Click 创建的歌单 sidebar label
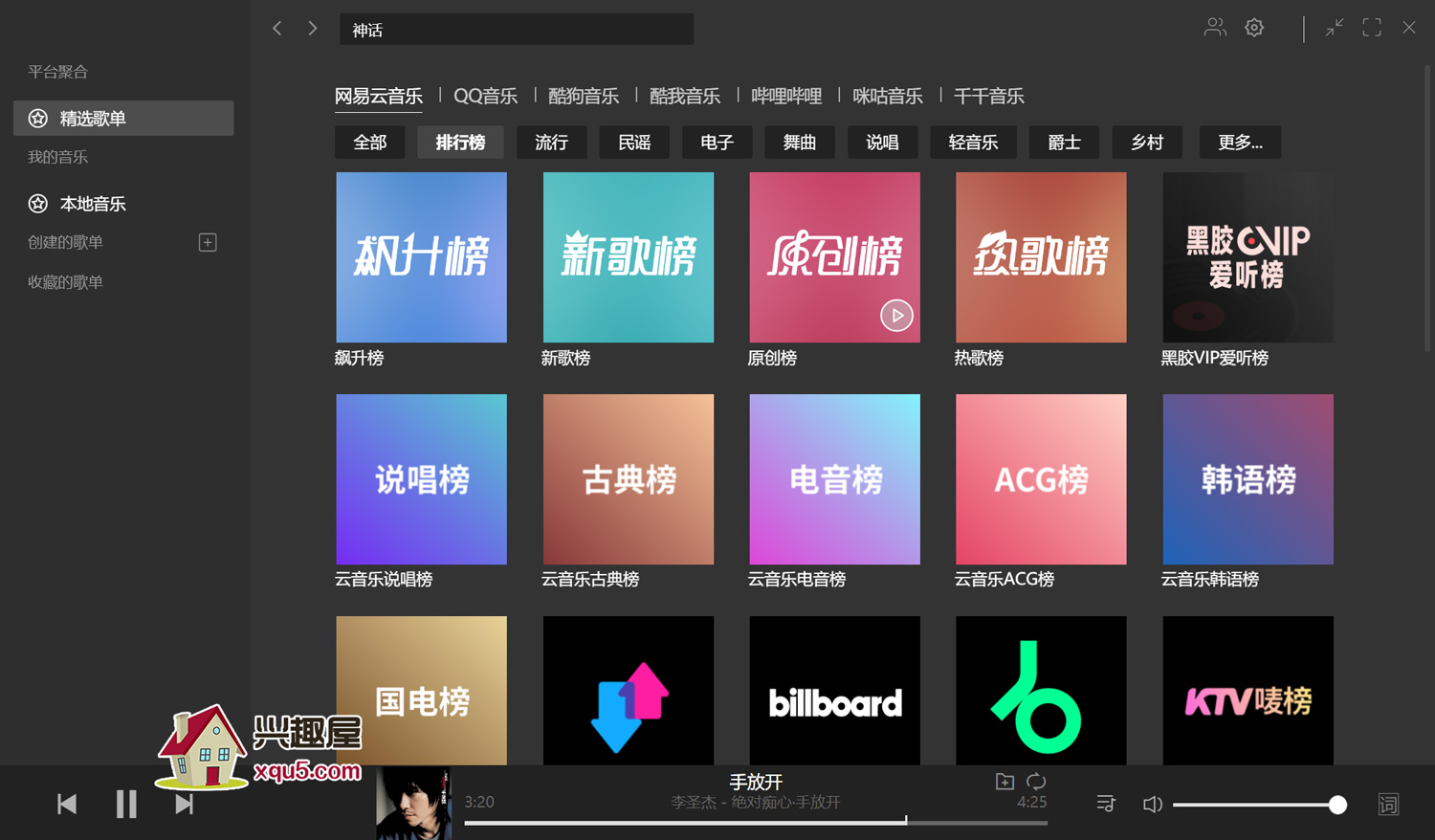 (x=65, y=243)
